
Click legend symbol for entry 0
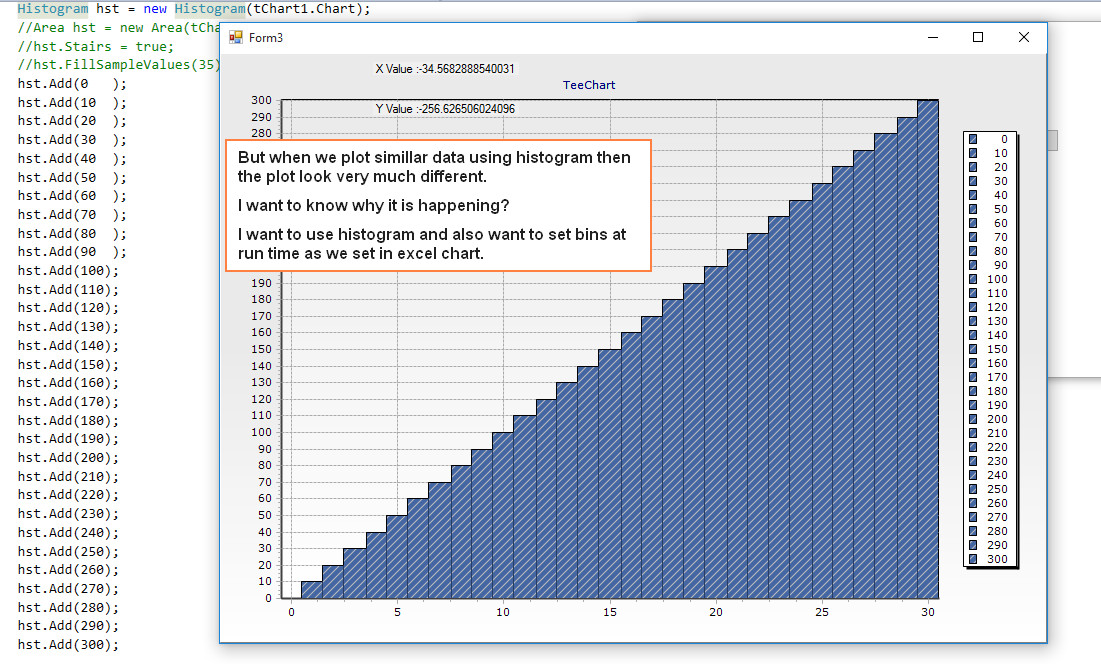click(973, 139)
